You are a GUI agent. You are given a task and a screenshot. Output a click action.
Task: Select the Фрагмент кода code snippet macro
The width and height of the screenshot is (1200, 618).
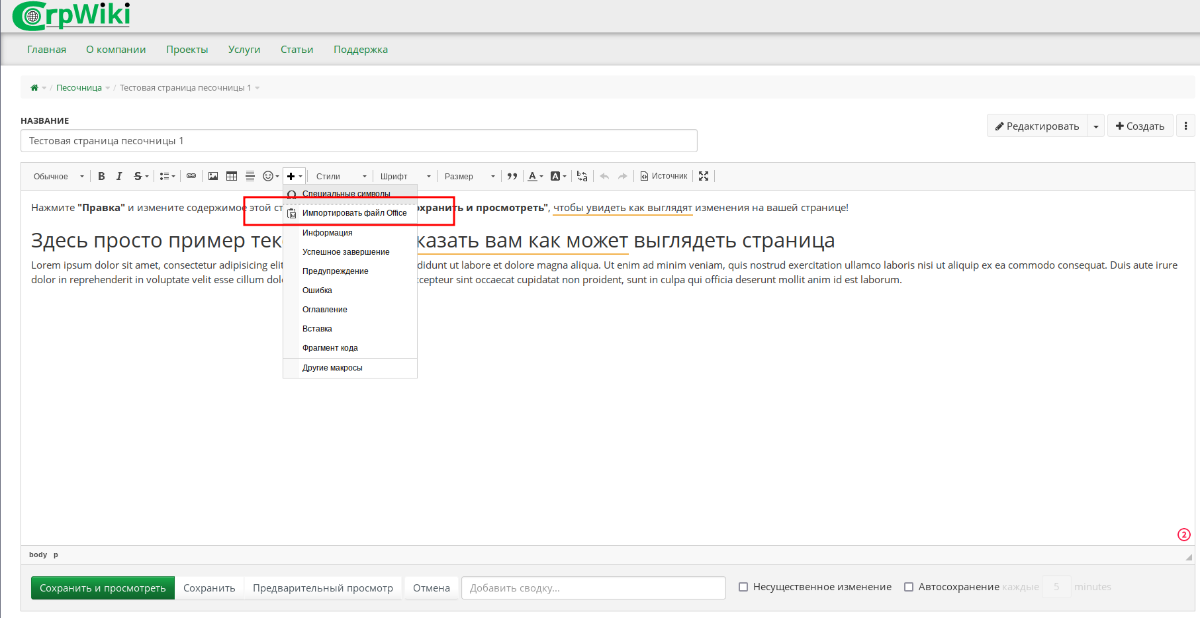(350, 347)
